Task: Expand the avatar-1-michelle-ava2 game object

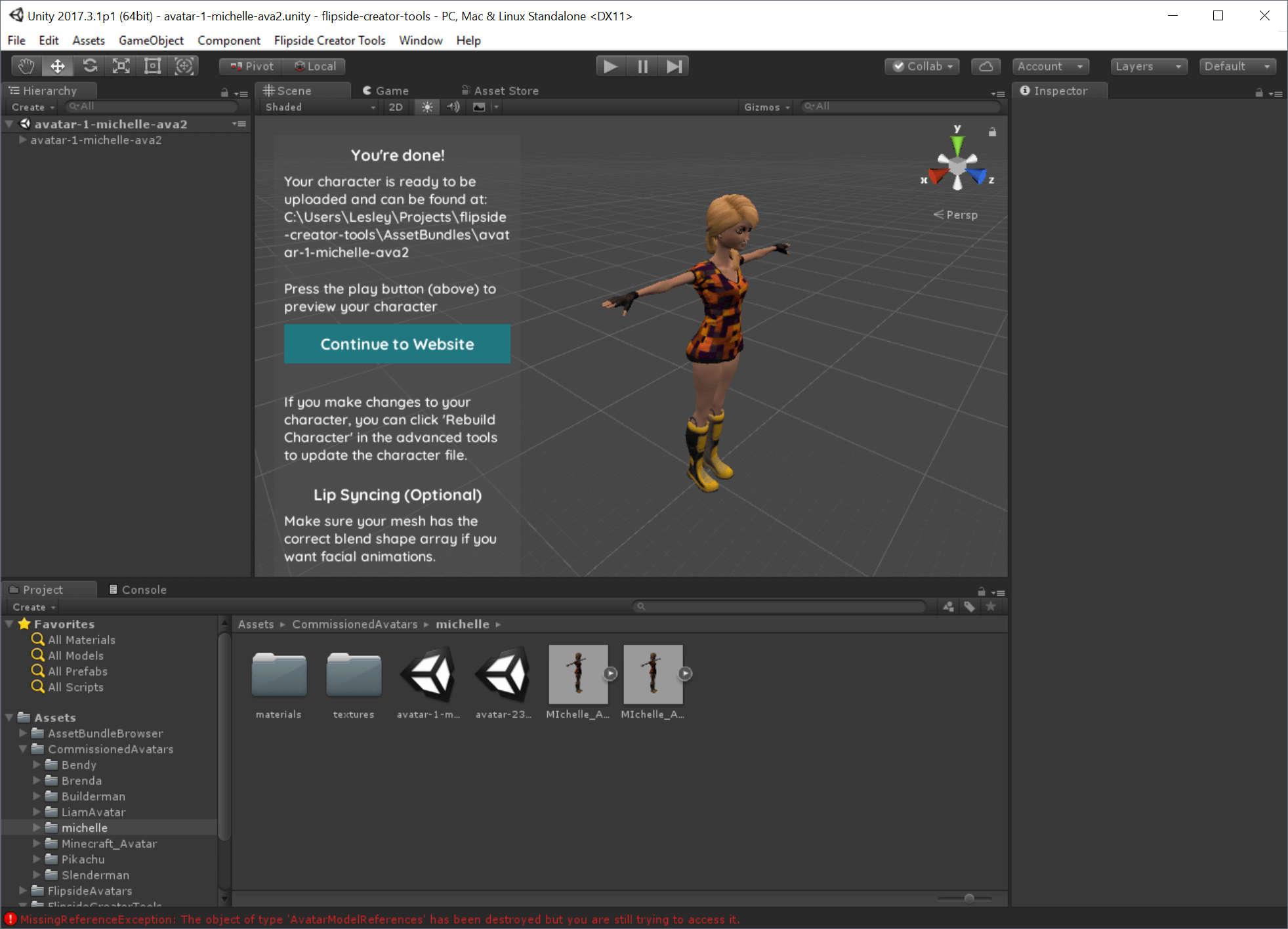Action: click(23, 140)
